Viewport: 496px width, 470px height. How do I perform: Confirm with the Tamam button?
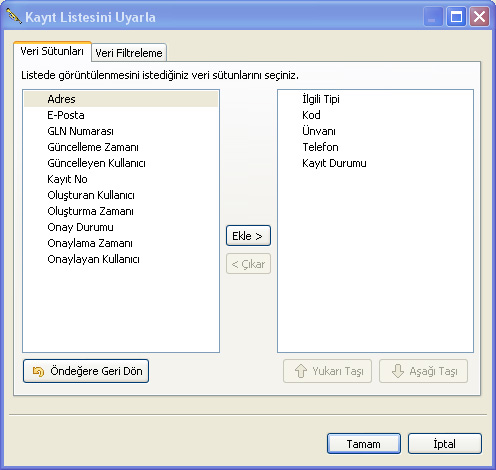364,444
